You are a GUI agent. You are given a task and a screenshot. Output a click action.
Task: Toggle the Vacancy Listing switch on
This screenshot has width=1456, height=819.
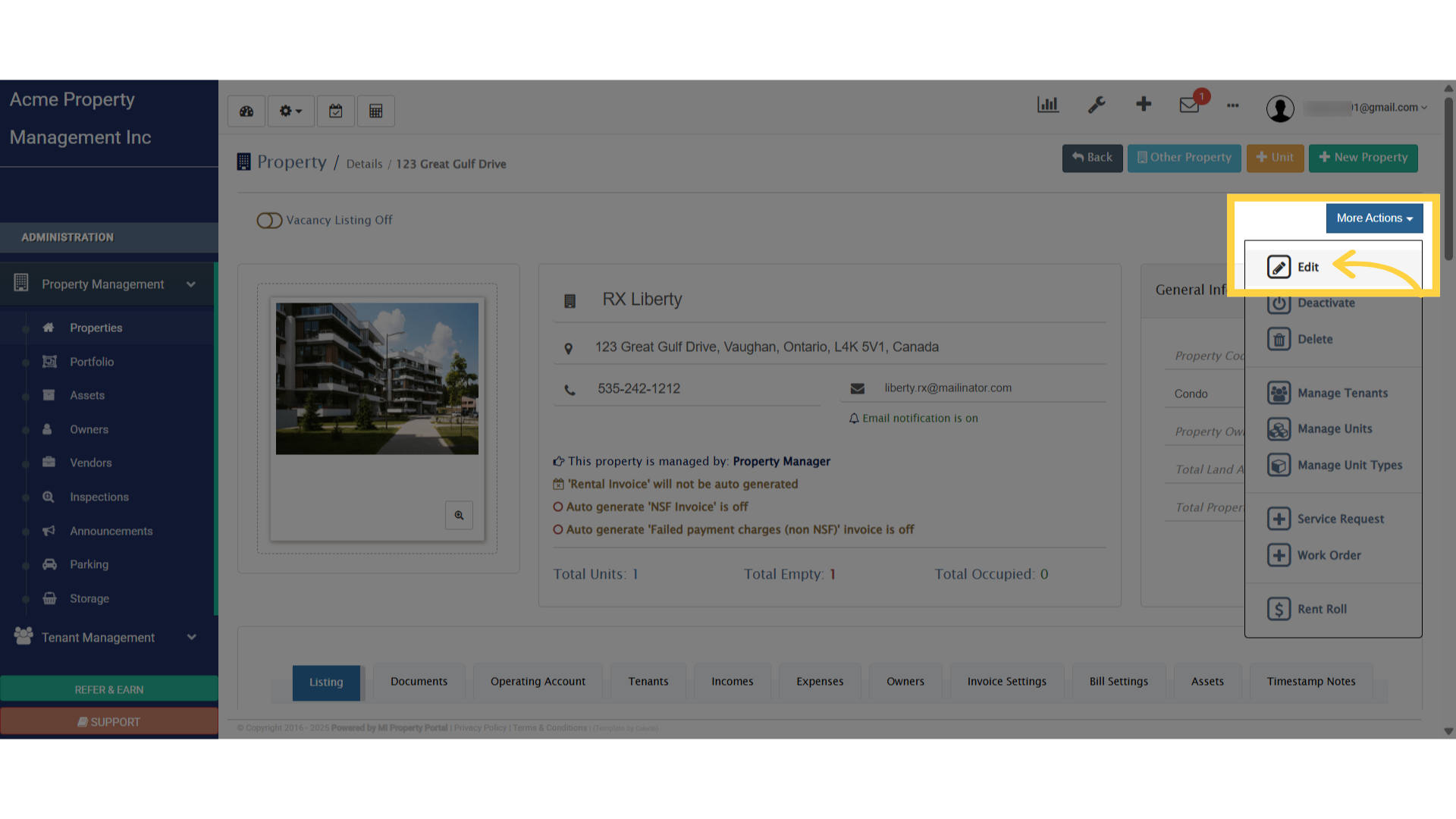click(269, 221)
